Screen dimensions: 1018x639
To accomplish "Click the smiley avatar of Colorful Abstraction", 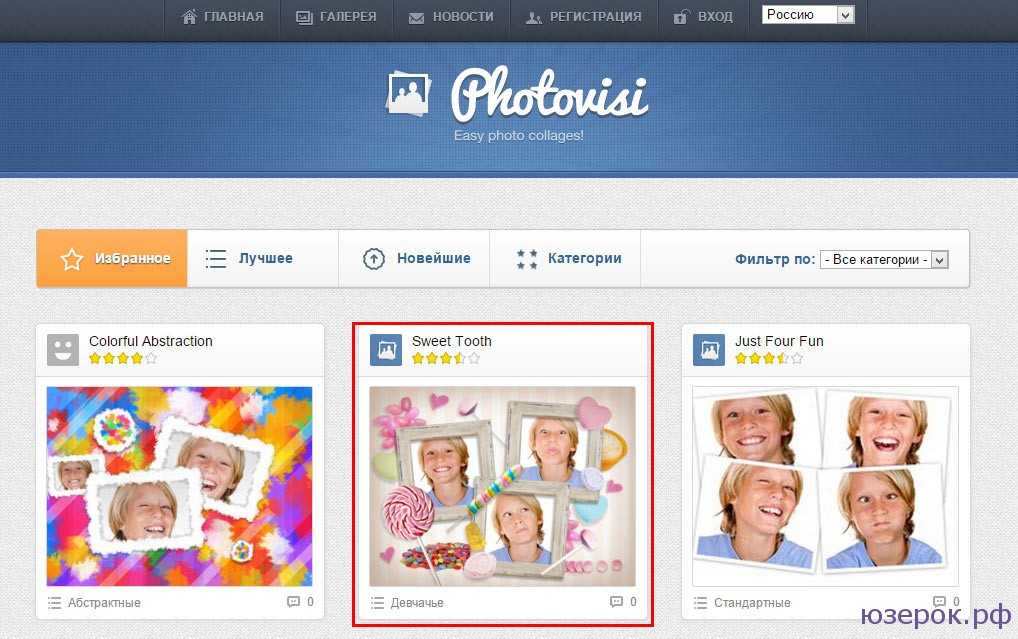I will point(63,350).
